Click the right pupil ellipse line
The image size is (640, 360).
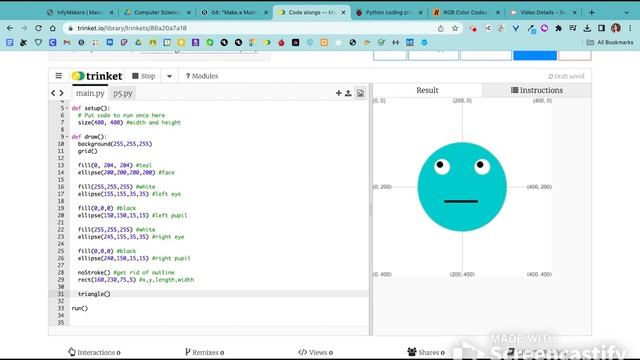134,258
